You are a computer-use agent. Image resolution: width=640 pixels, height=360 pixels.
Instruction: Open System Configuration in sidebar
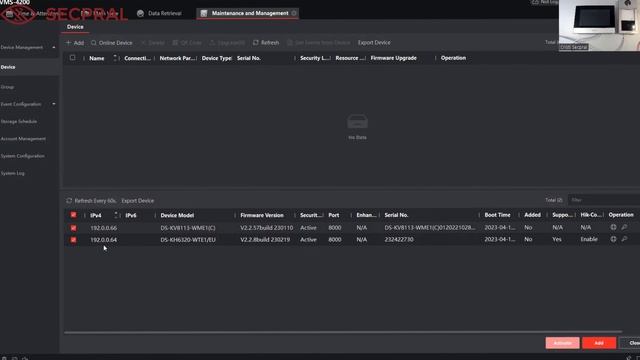click(22, 156)
